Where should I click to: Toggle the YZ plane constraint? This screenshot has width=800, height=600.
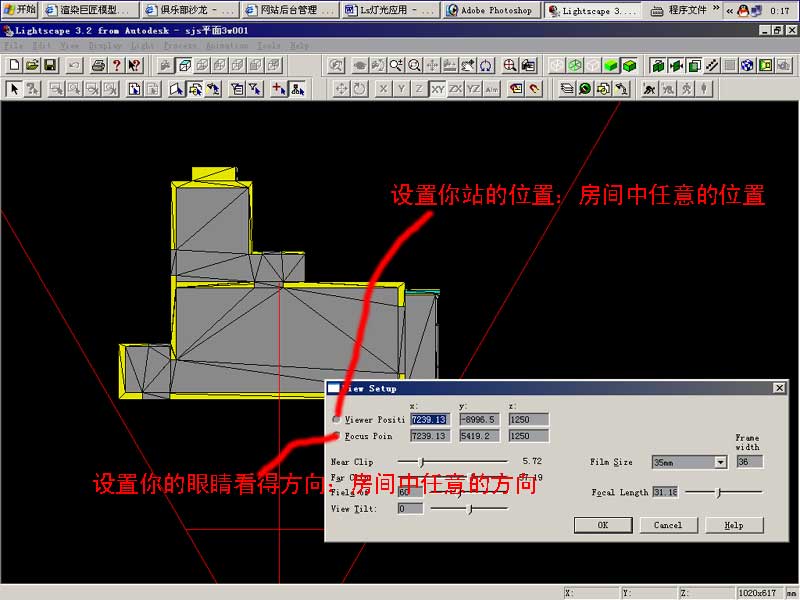point(474,89)
